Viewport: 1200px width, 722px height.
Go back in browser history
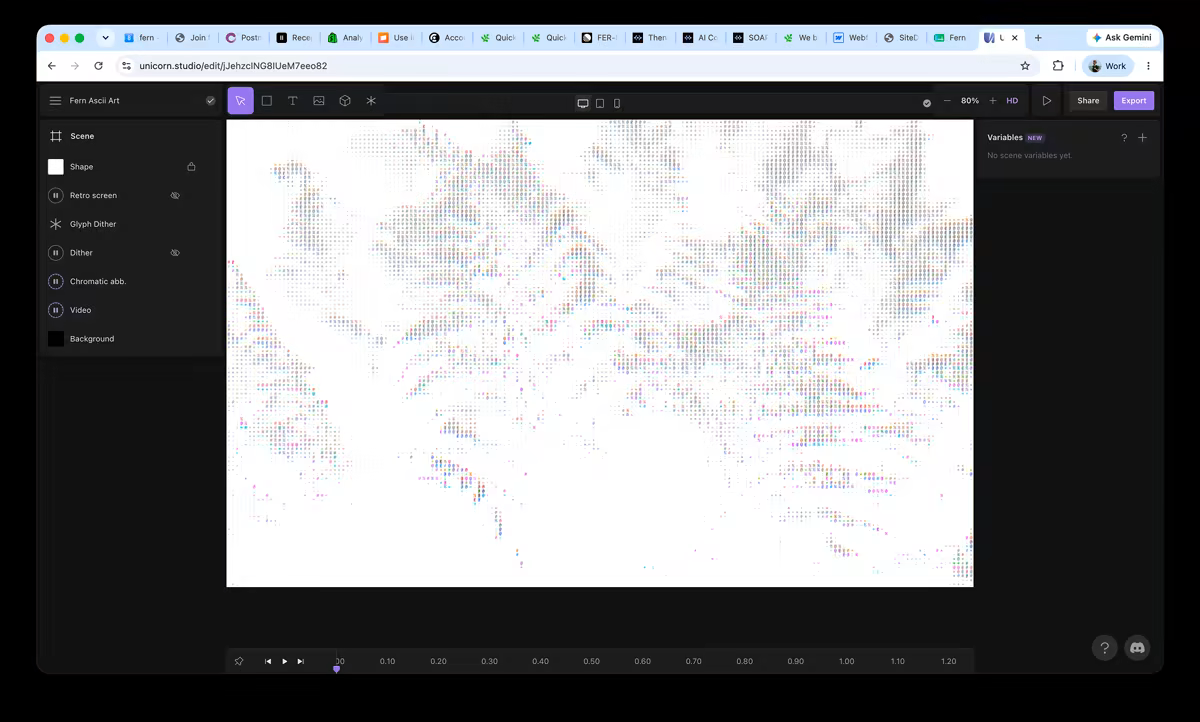(52, 66)
